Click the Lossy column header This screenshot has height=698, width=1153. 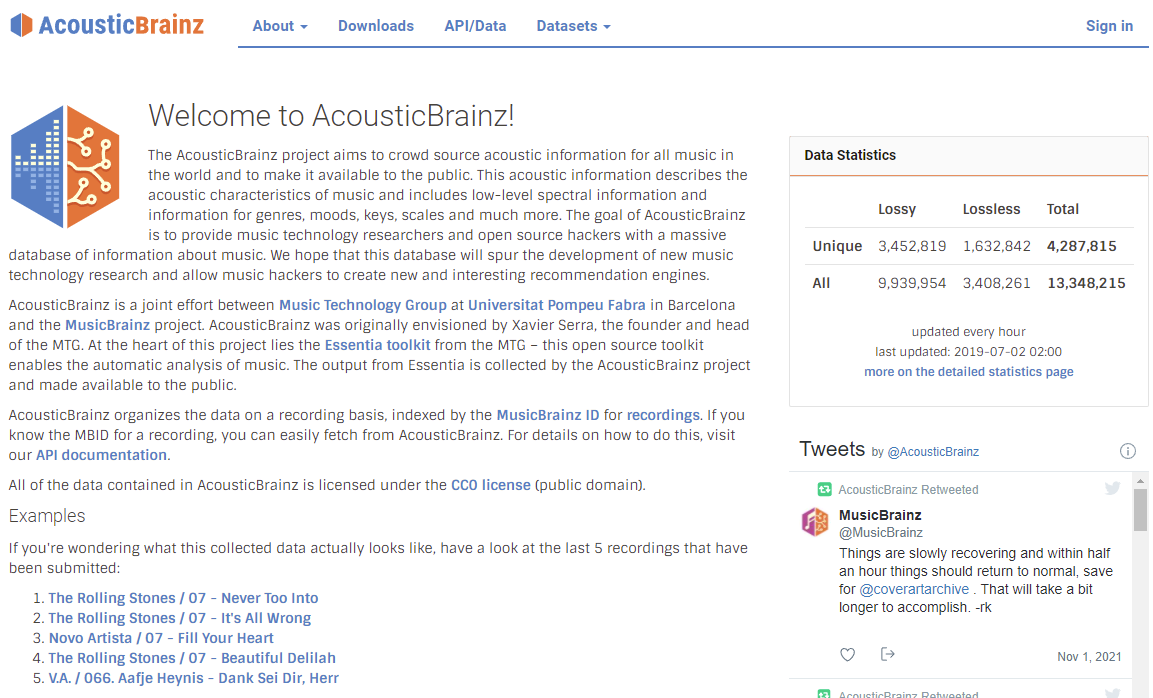pos(896,209)
